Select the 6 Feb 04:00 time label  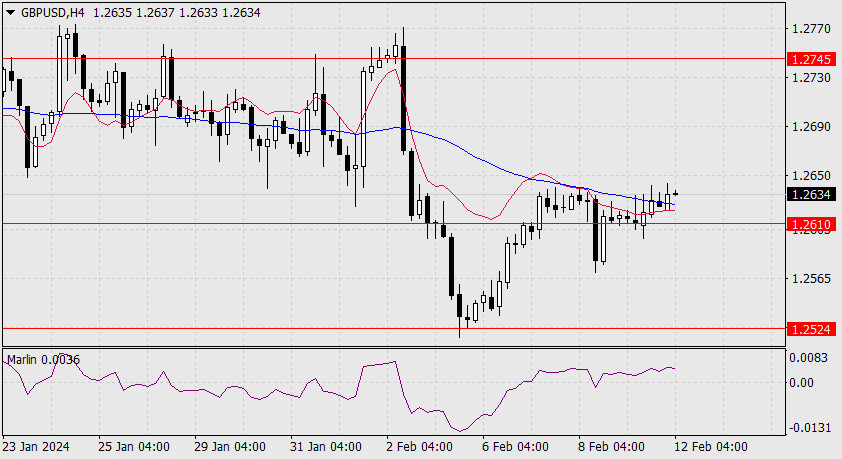(516, 447)
